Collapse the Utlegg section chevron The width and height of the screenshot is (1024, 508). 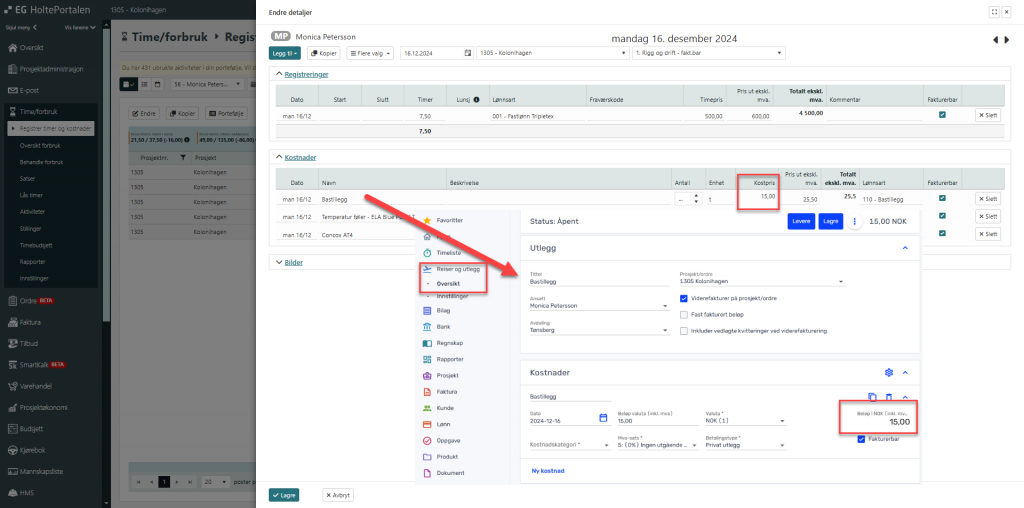click(x=905, y=247)
